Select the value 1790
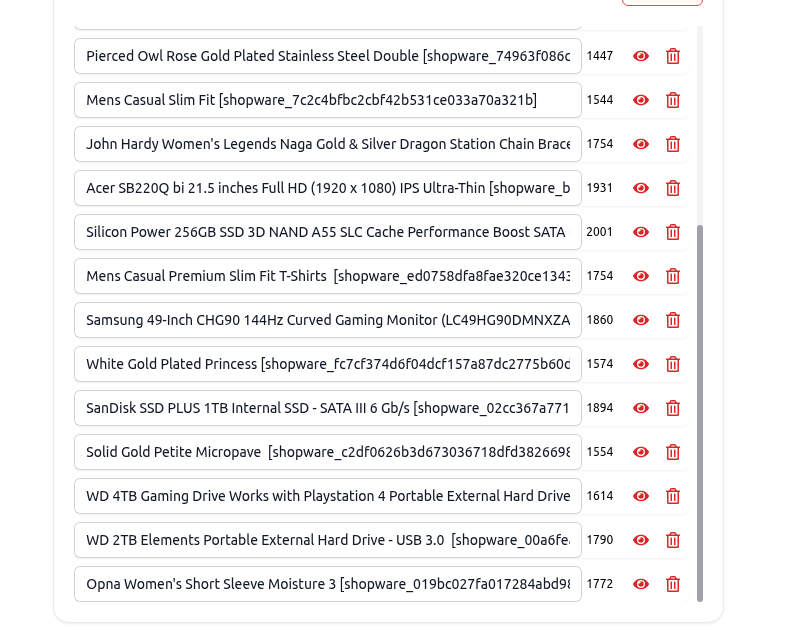The height and width of the screenshot is (631, 787). (600, 540)
